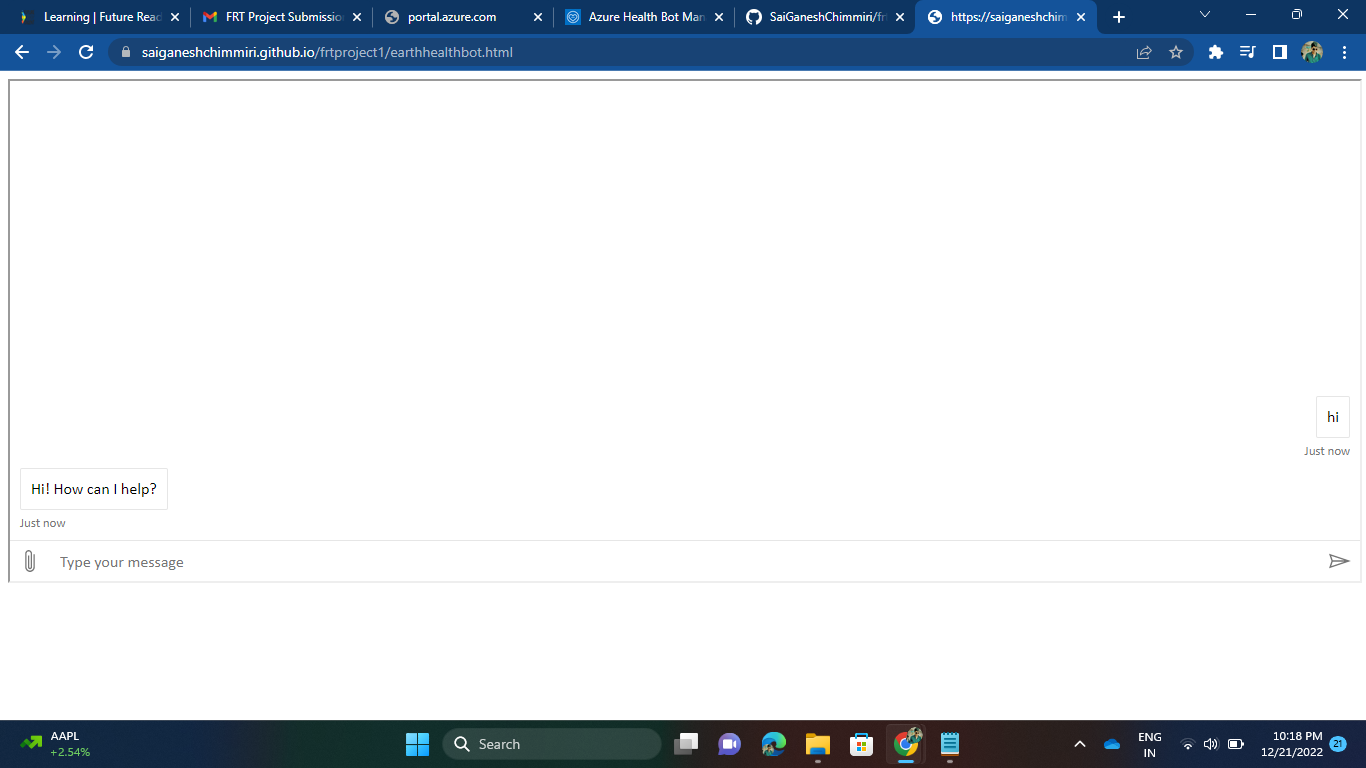The height and width of the screenshot is (768, 1366).
Task: Click the taskbar Search box
Action: click(552, 744)
